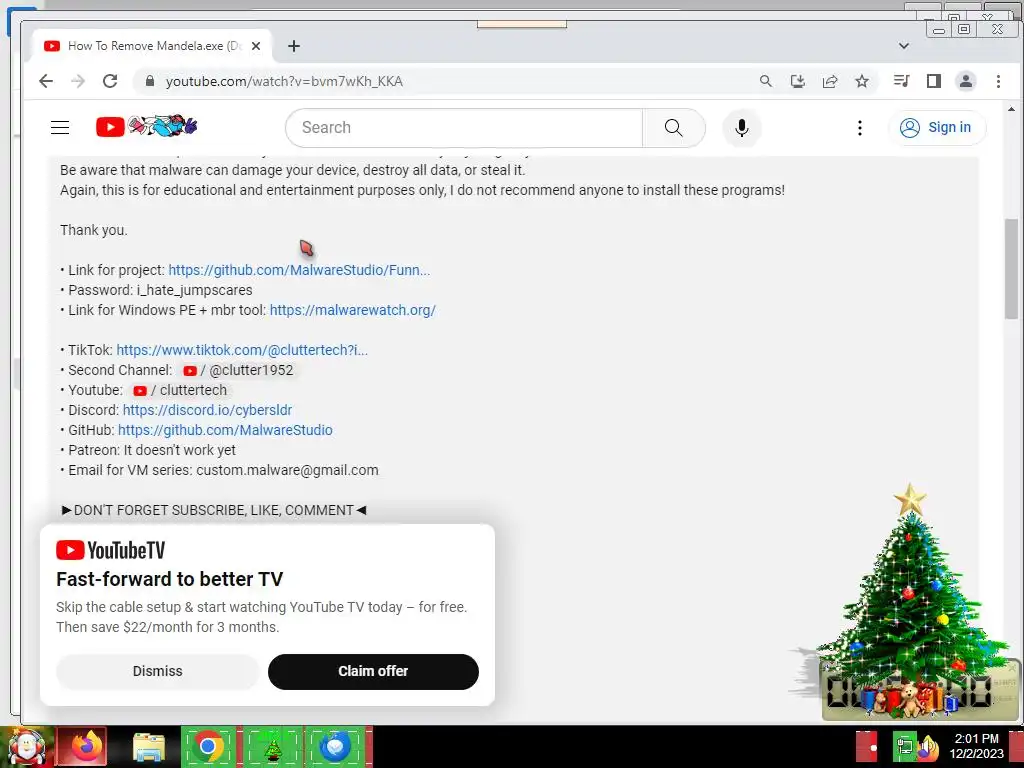Install app using the address bar icon
1024x768 pixels.
[797, 81]
